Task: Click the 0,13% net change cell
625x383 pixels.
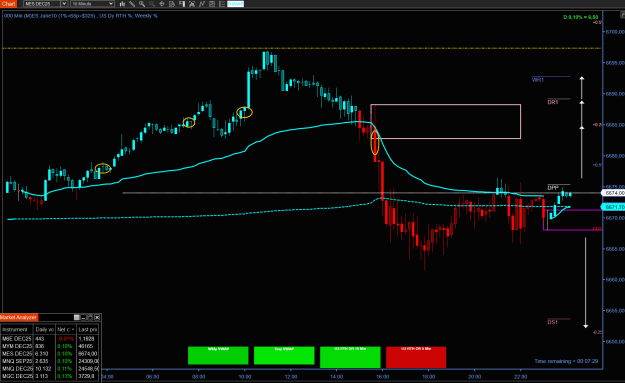Action: tap(66, 376)
